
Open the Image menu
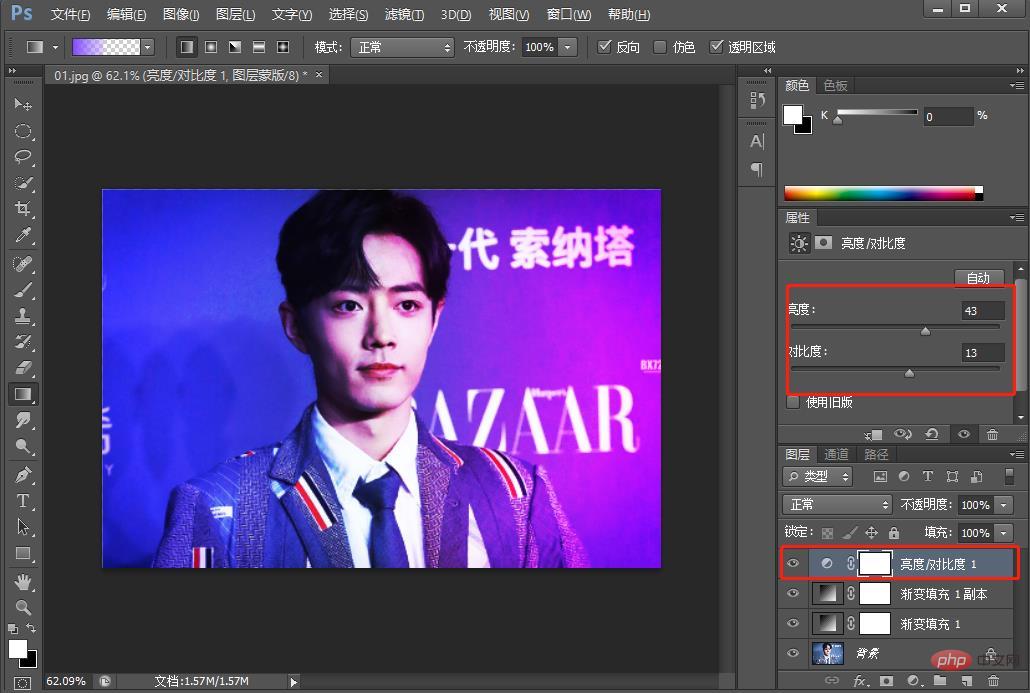click(181, 14)
